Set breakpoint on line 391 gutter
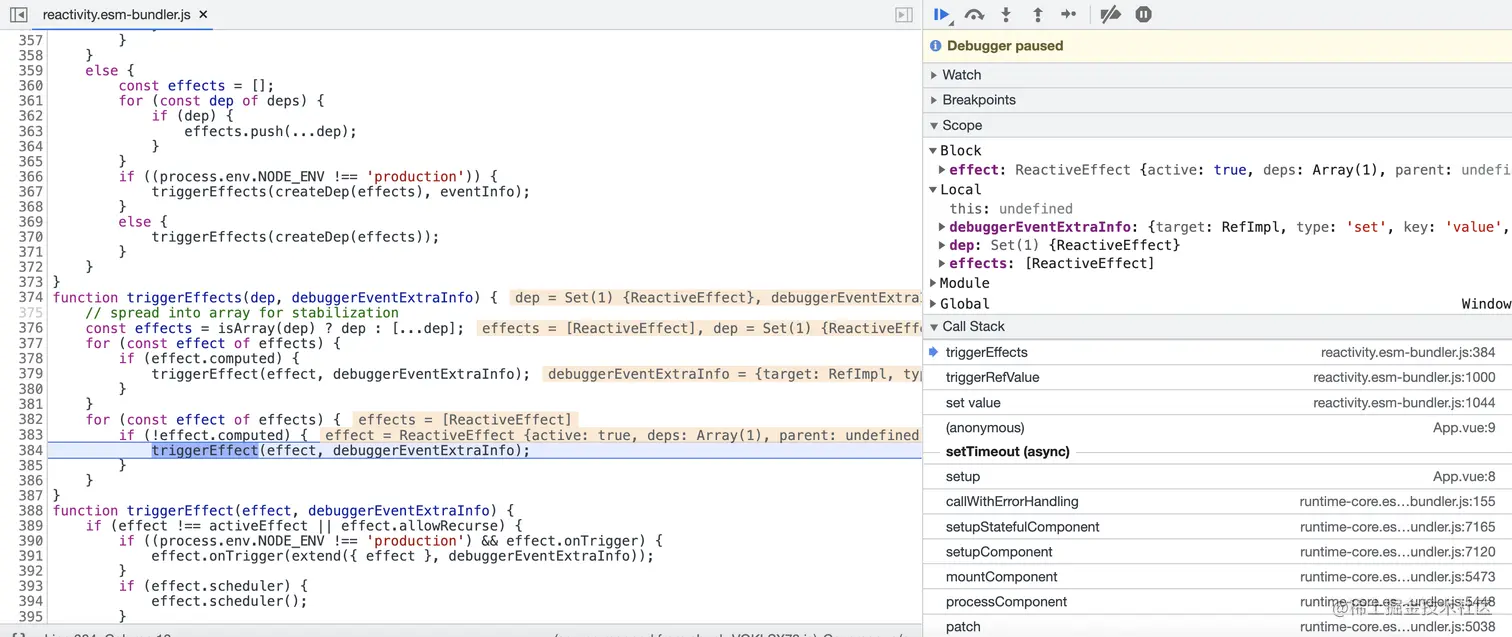 [30, 556]
